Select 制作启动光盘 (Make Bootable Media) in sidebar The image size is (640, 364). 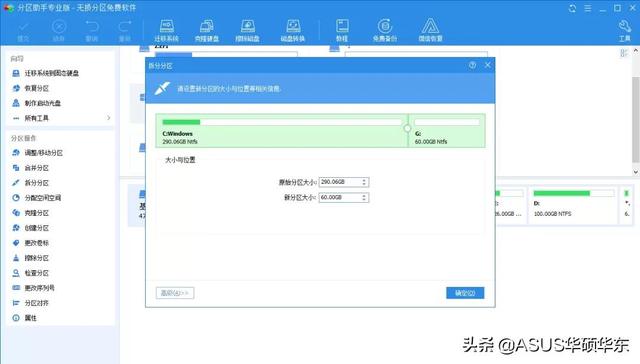[42, 103]
